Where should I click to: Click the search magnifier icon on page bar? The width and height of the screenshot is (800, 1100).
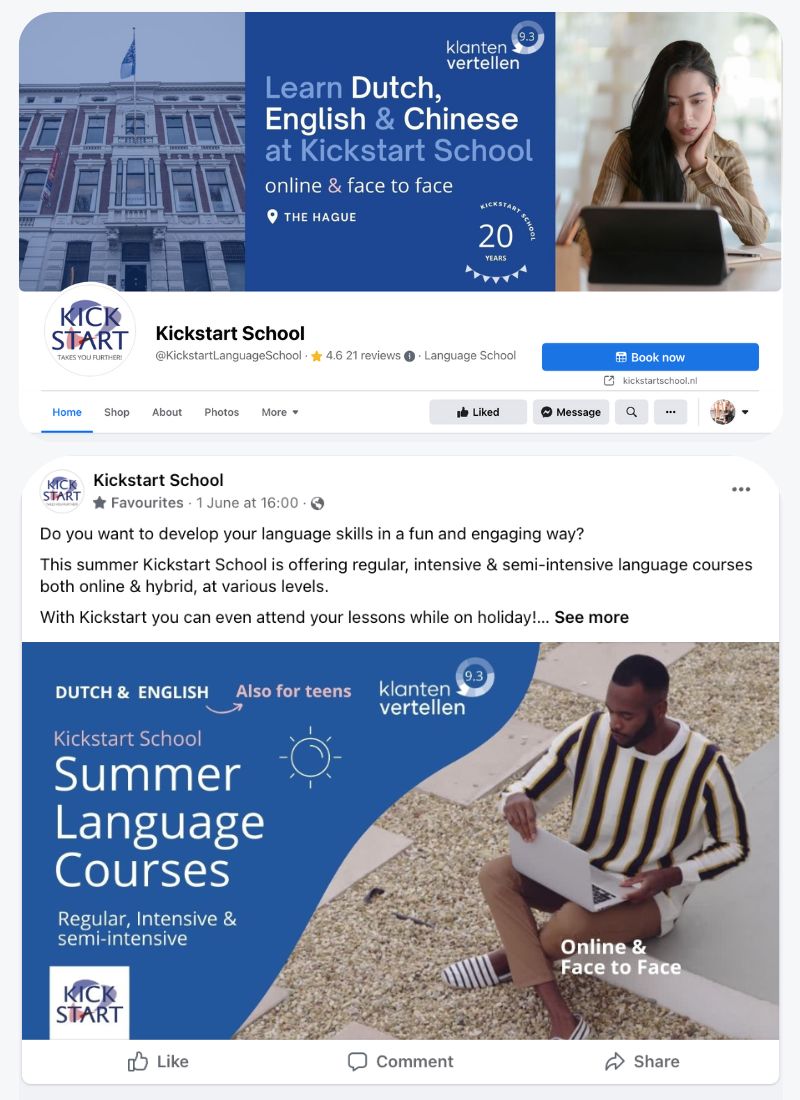pyautogui.click(x=631, y=412)
